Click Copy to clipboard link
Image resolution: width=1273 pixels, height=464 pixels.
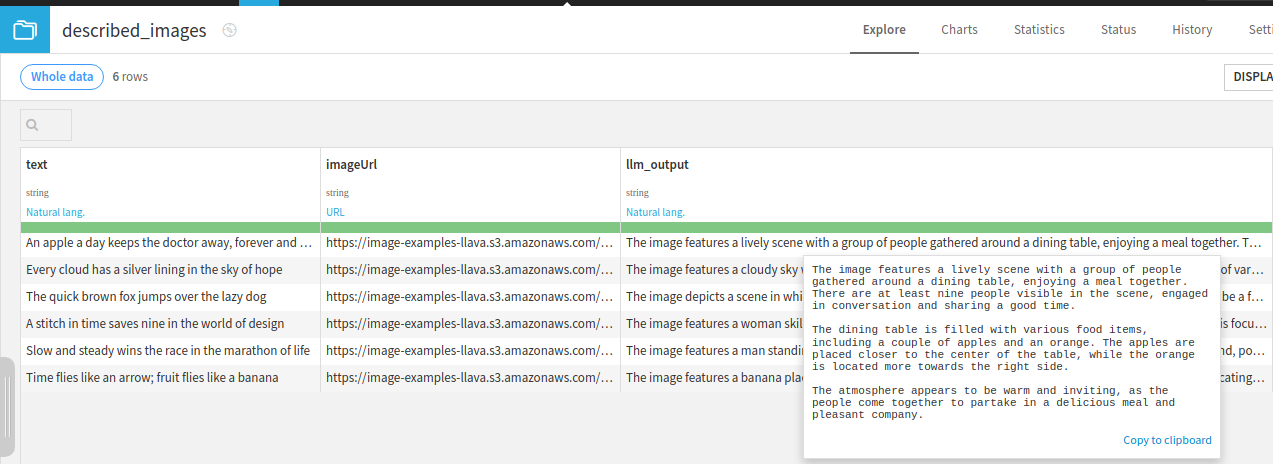(x=1167, y=440)
